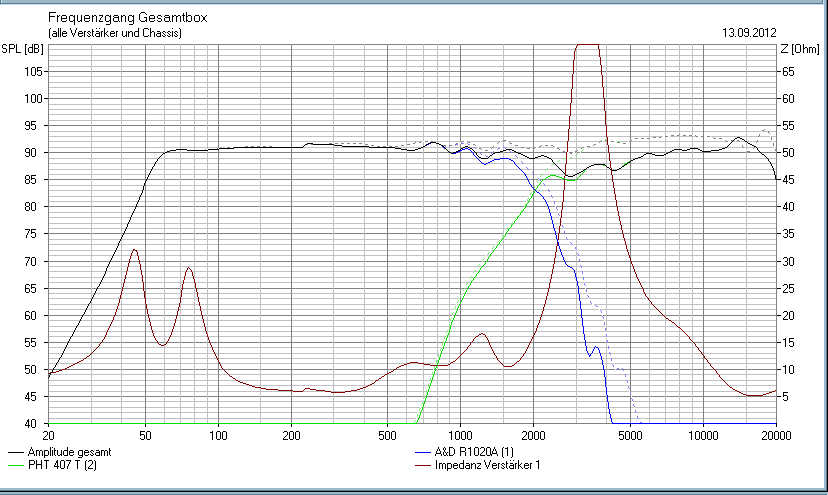The image size is (828, 495).
Task: Click the 'SPL [dB]' axis label
Action: (x=22, y=49)
